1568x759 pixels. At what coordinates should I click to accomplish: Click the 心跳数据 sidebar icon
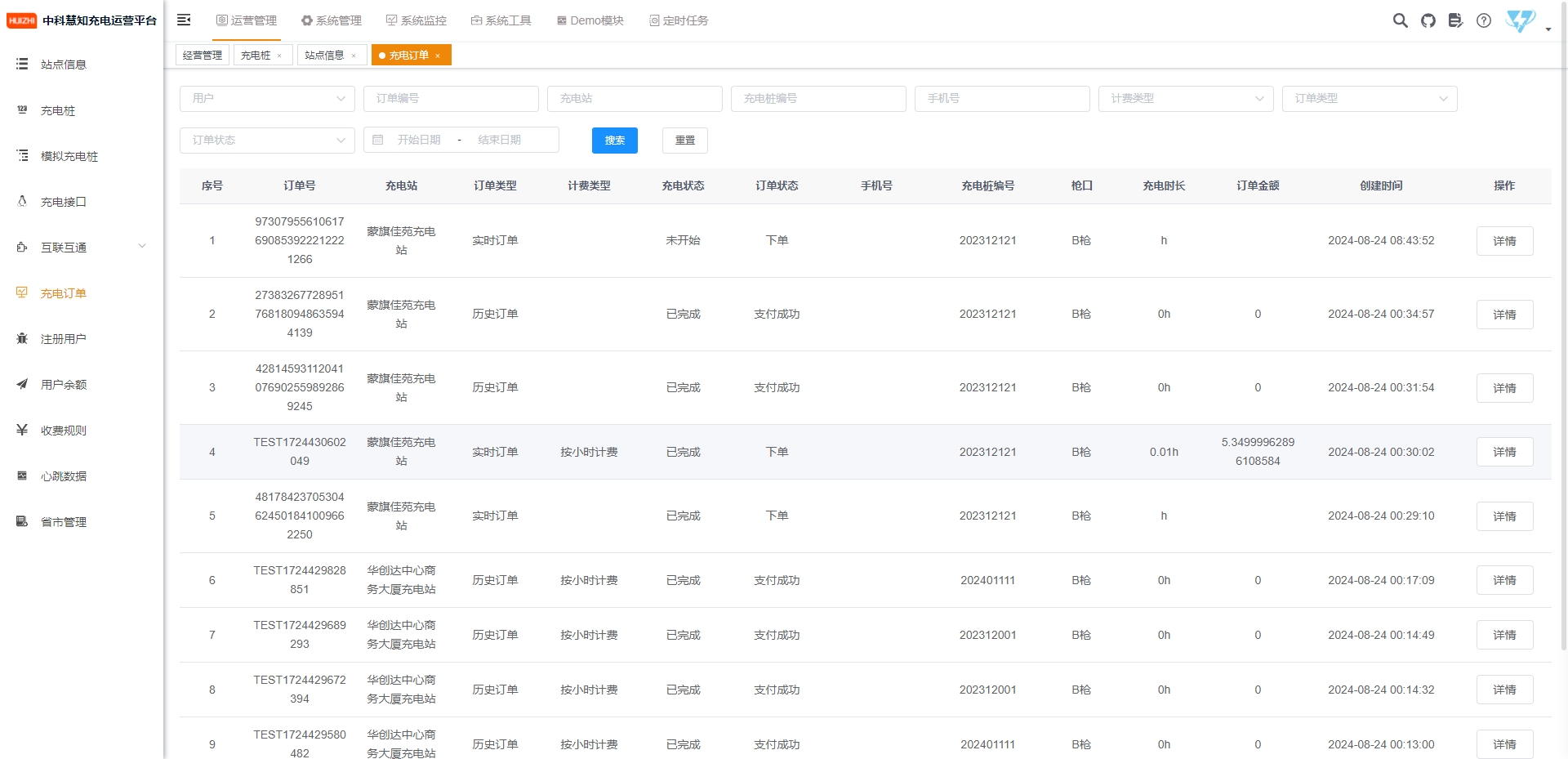[22, 475]
